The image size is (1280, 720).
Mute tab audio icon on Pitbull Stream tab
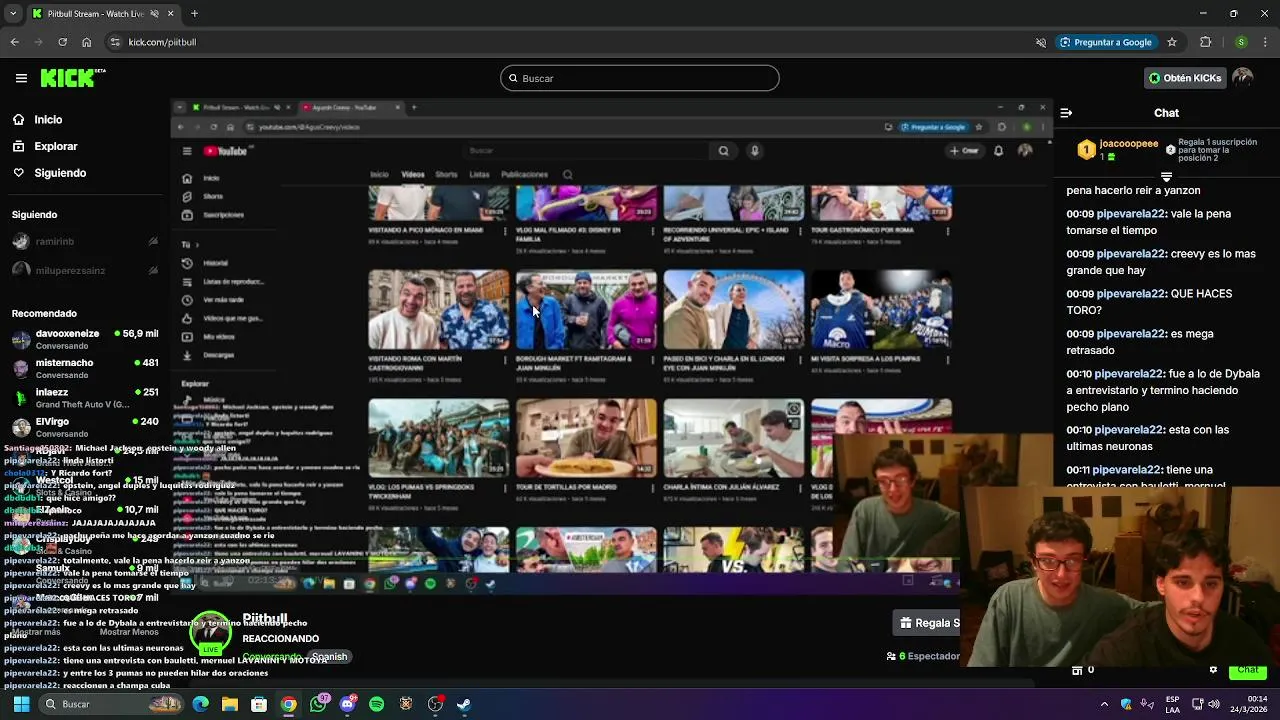155,14
